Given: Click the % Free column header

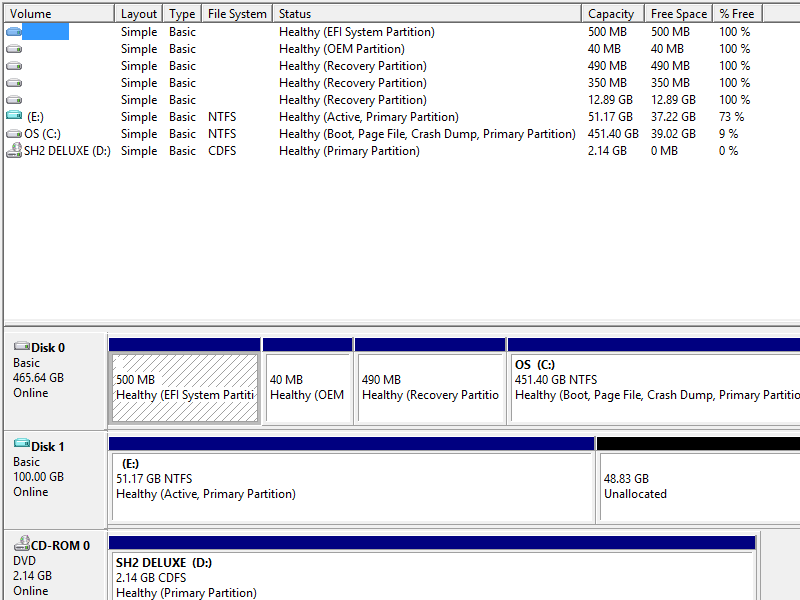Looking at the screenshot, I should 736,14.
